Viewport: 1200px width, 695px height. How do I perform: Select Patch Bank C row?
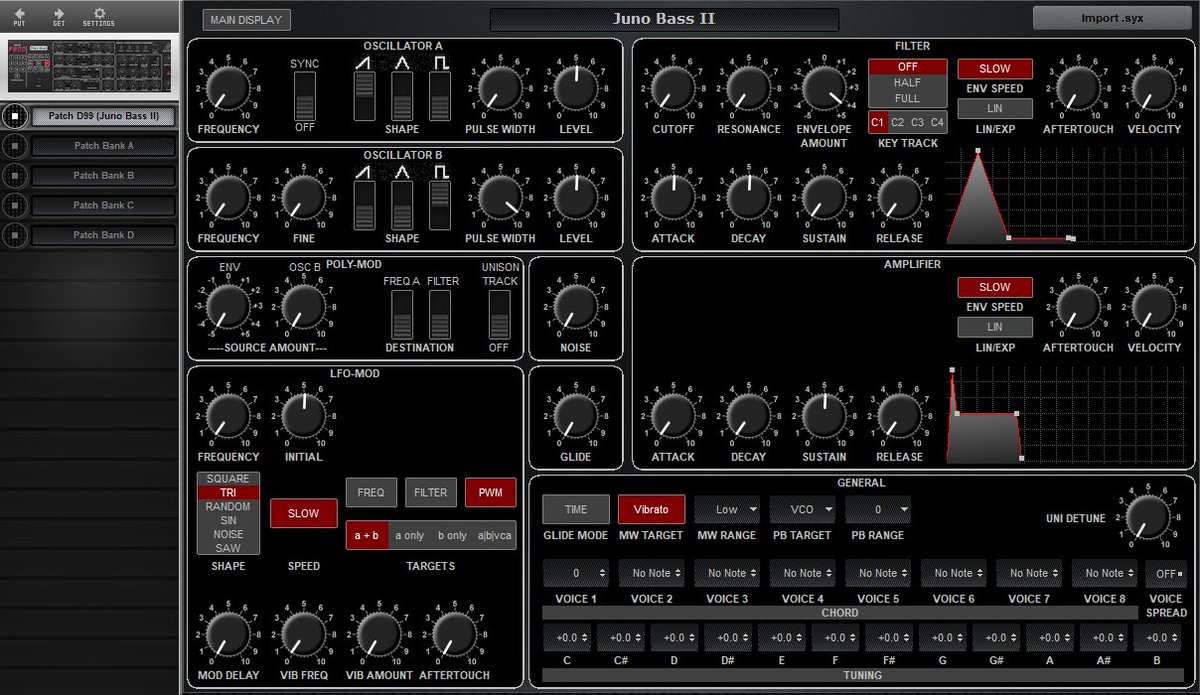click(x=104, y=205)
